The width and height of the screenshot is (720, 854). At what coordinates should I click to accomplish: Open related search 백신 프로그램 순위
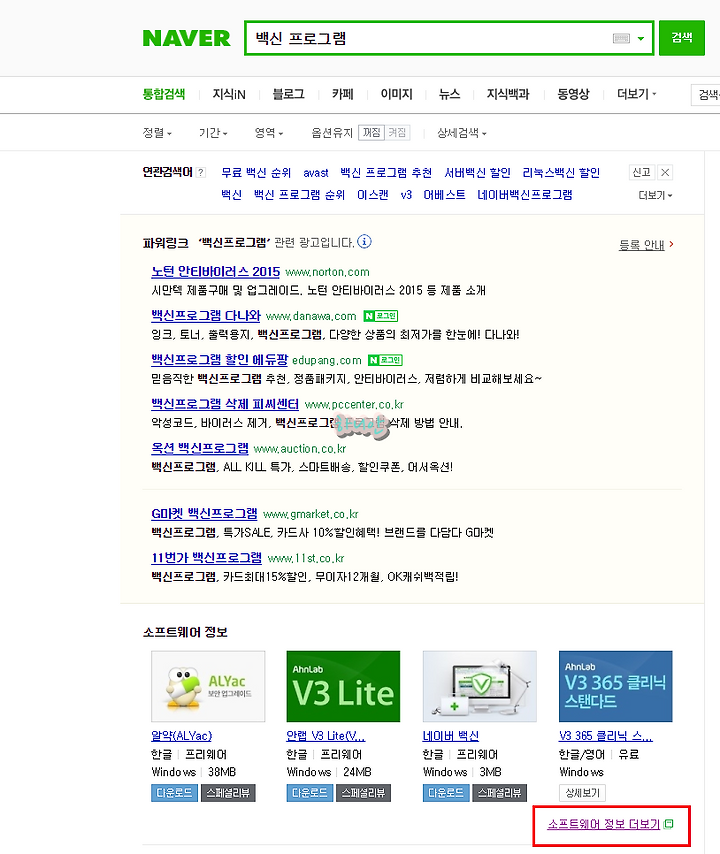click(300, 195)
